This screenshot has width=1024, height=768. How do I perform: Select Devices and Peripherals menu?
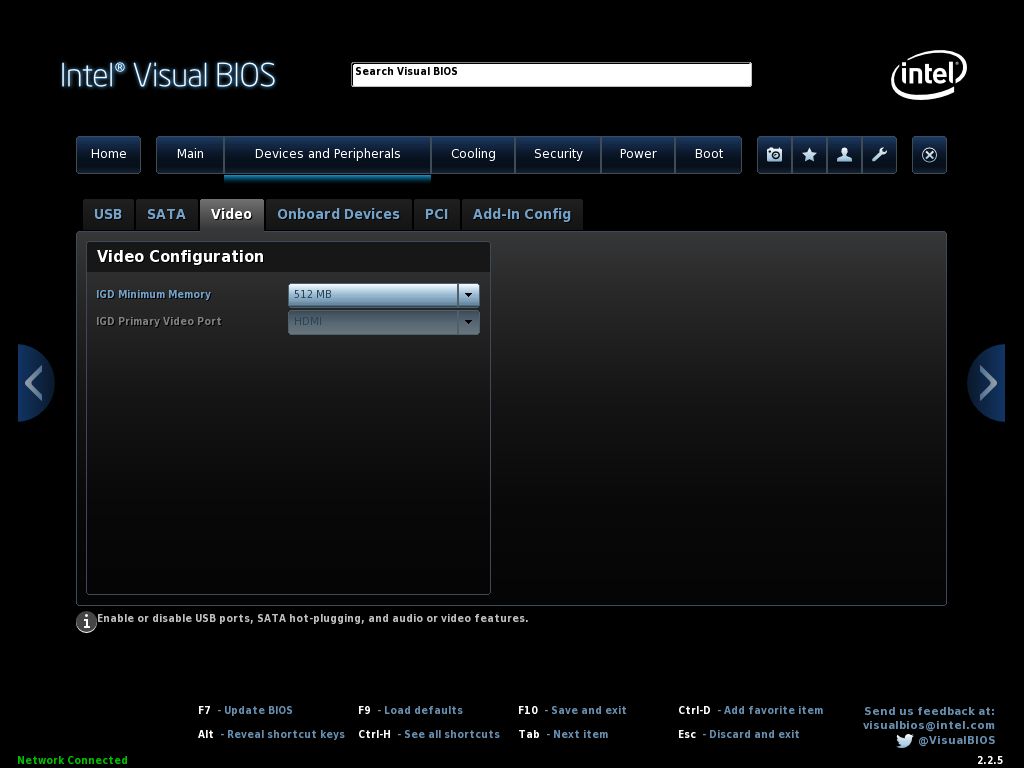(327, 155)
